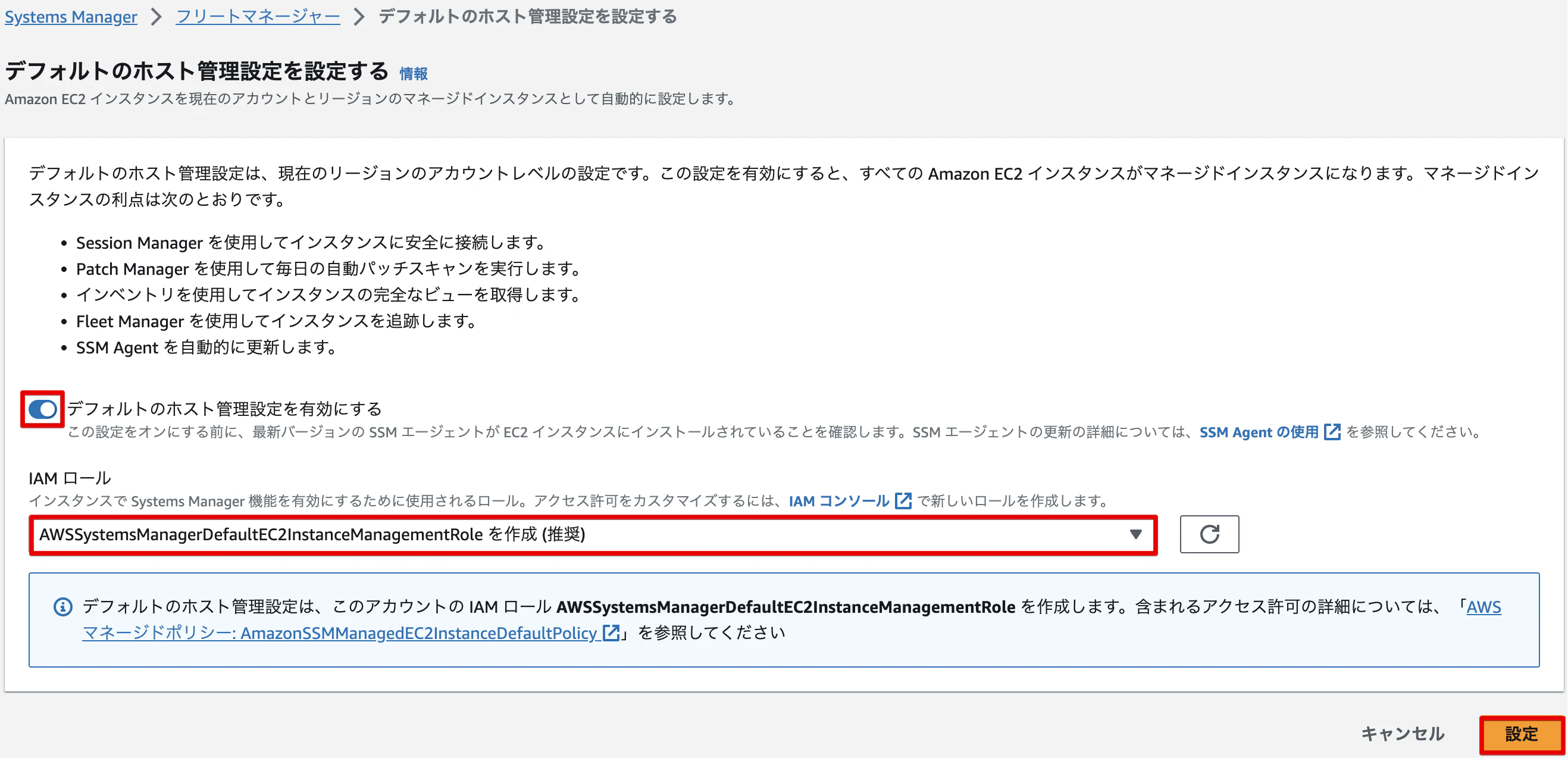Click the bold AWSSystemsManagerDefaultEC2InstanceManagementRole text in the notice
The height and width of the screenshot is (758, 1568).
[786, 606]
